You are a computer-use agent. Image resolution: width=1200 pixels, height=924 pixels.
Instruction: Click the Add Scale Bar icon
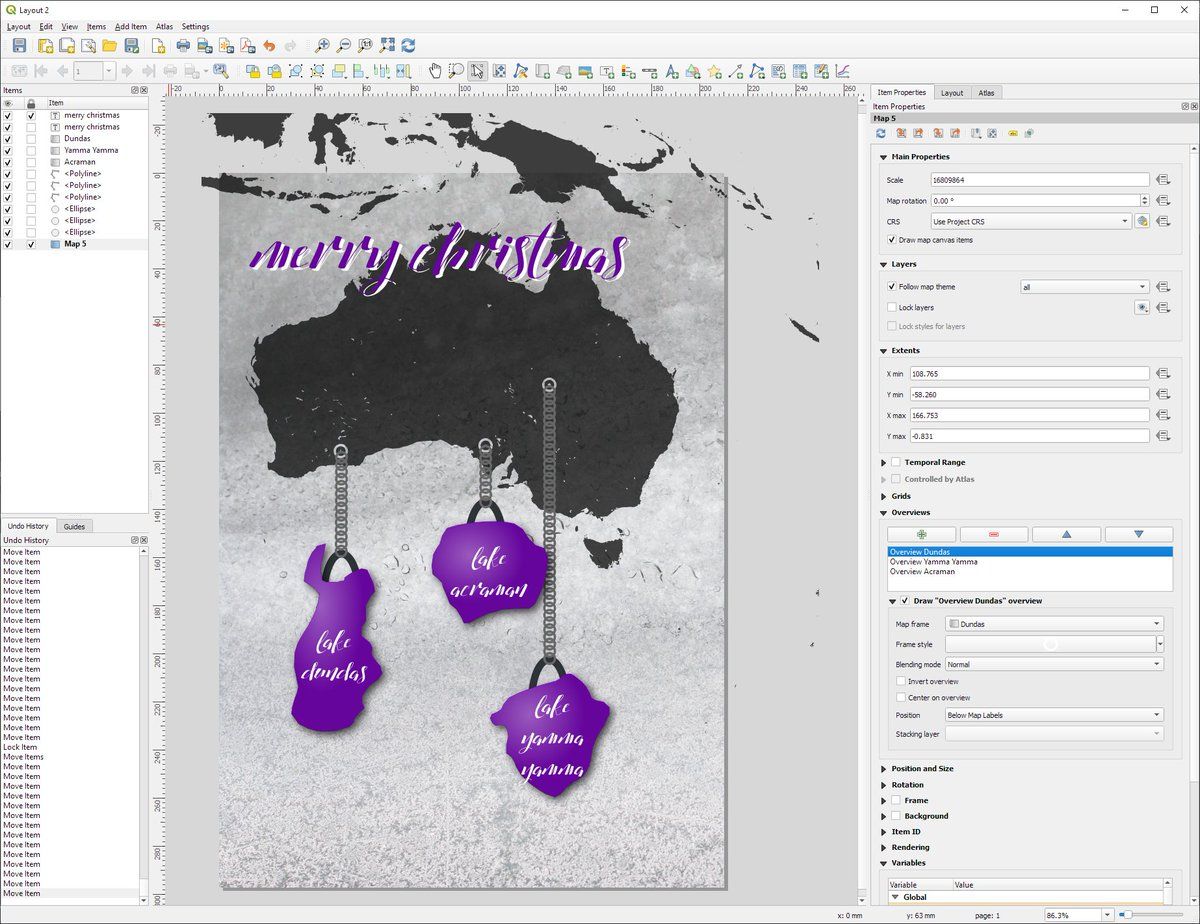(650, 71)
